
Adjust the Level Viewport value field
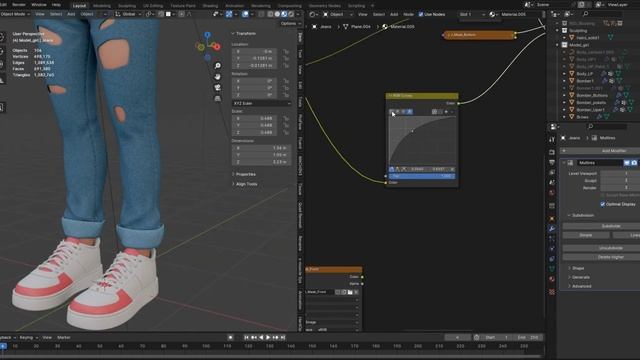point(620,173)
